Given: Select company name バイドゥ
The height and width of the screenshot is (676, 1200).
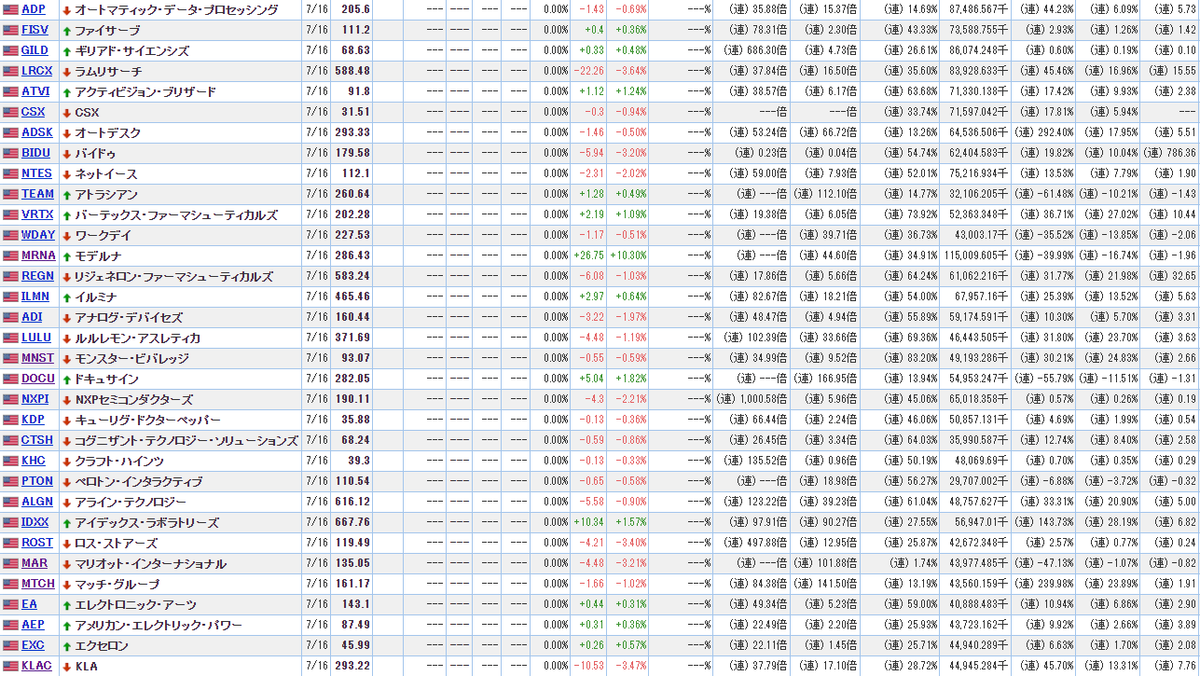Looking at the screenshot, I should [95, 153].
